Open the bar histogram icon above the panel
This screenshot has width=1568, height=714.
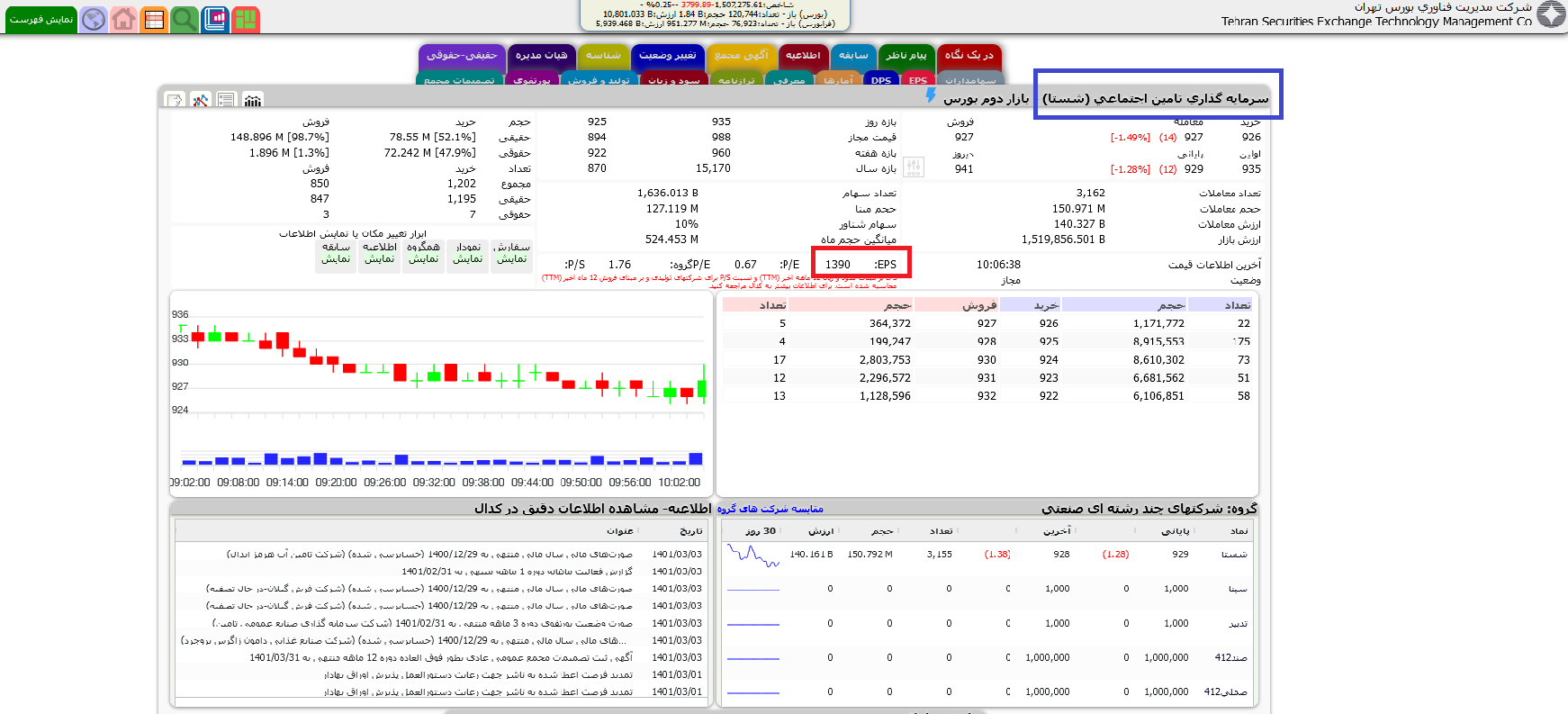point(252,99)
